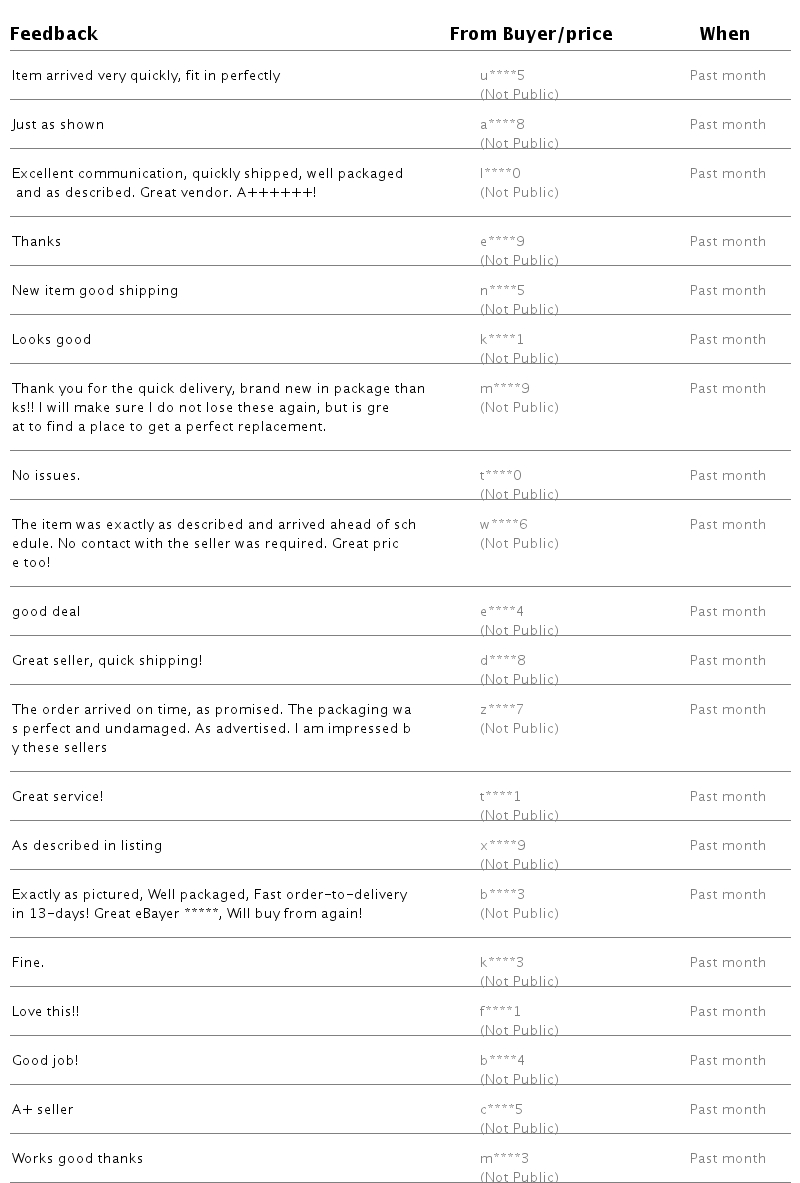The image size is (800, 1183).
Task: Click '(Not Public)' under buyer l****0
Action: (519, 192)
